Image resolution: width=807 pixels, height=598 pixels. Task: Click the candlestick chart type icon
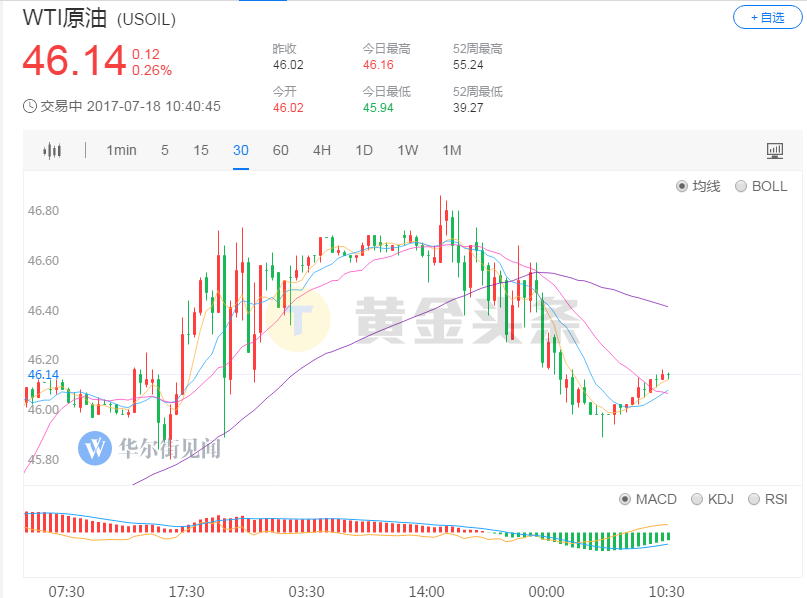pos(51,151)
